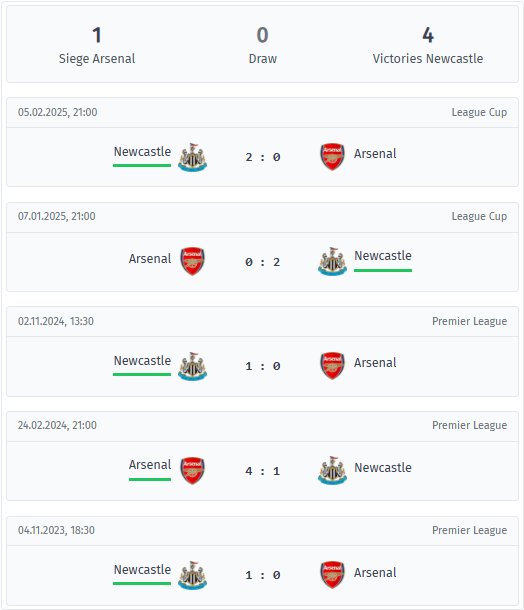Click Newcastle crest in 07.01.2025 match
Viewport: 524px width, 610px height.
click(333, 261)
